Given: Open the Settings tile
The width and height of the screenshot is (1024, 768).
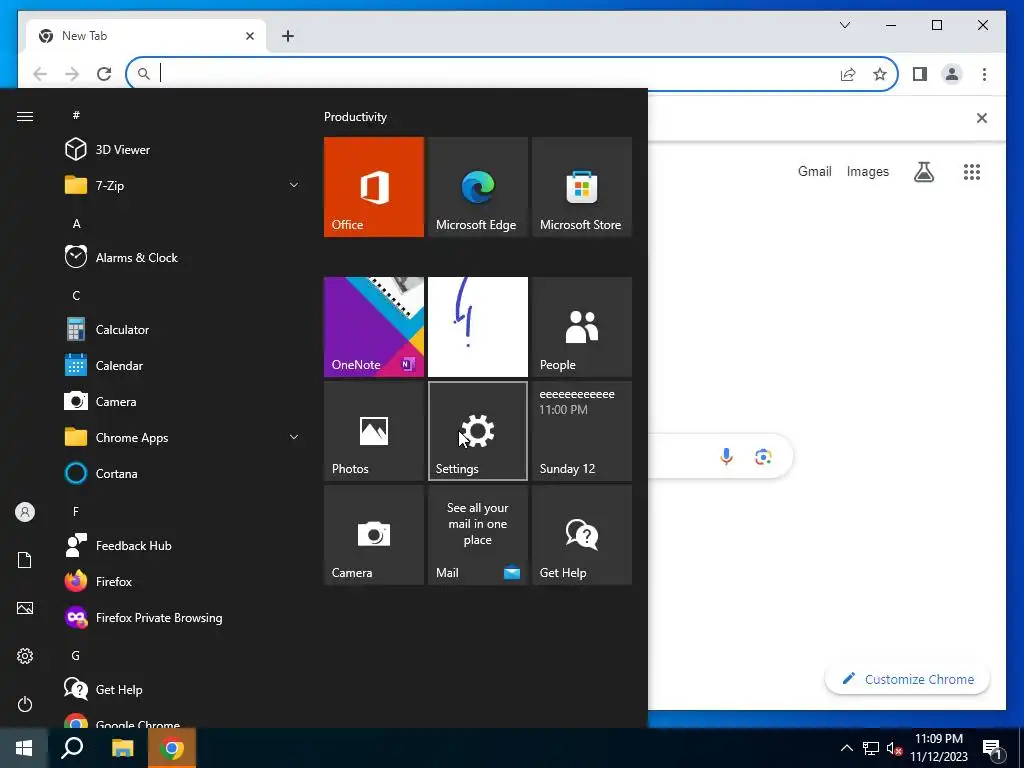Looking at the screenshot, I should [477, 431].
